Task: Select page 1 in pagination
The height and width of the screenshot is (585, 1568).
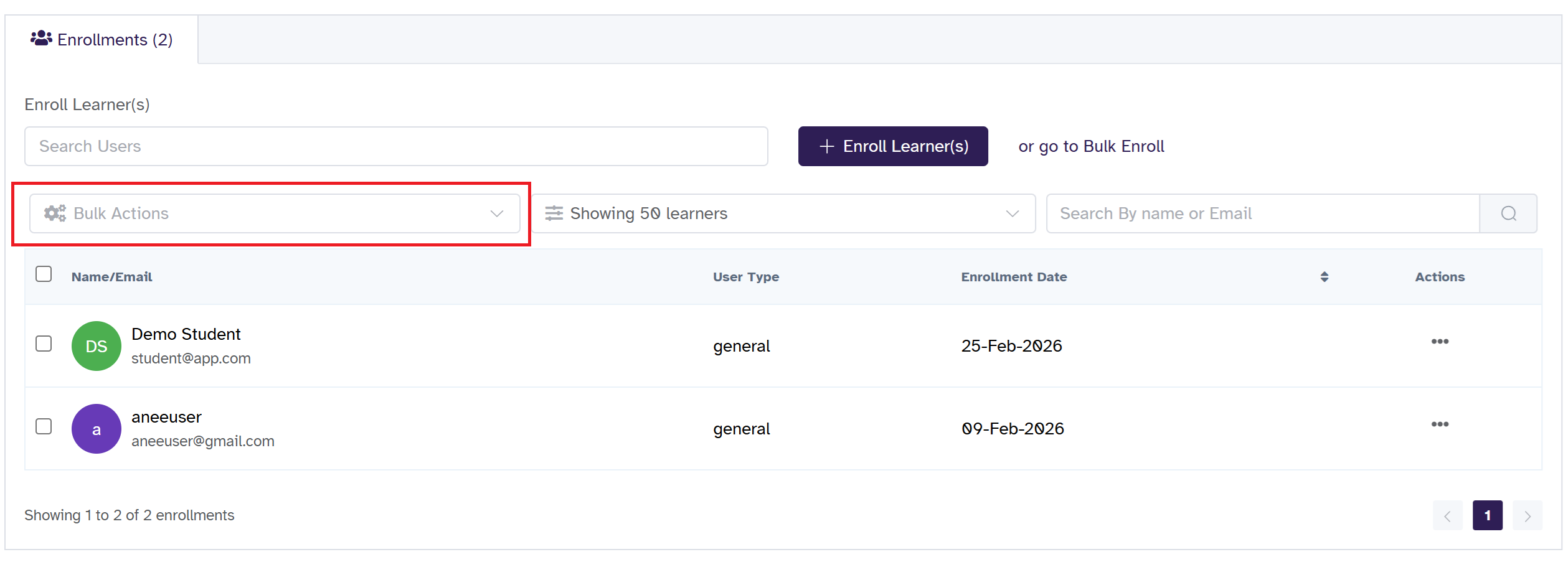Action: coord(1487,516)
